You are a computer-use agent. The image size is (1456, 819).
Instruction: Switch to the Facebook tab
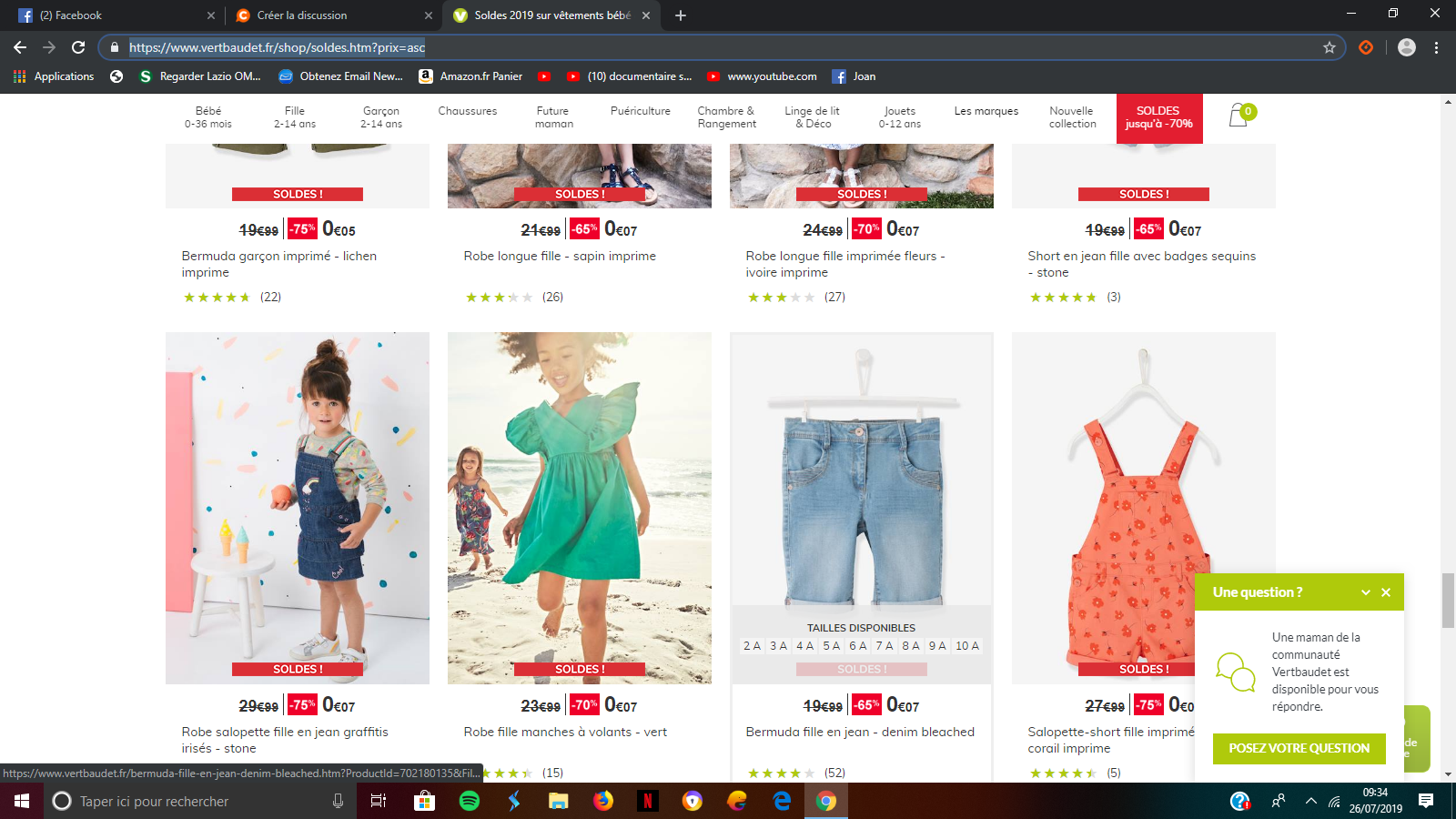pyautogui.click(x=109, y=15)
